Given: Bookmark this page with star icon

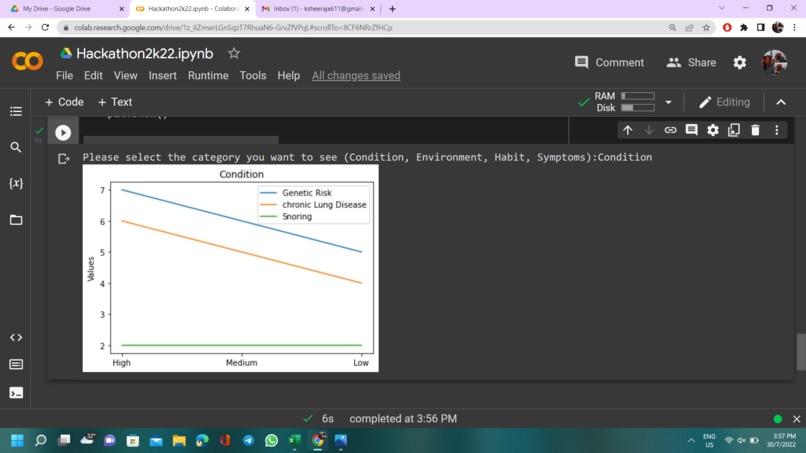Looking at the screenshot, I should pos(706,27).
